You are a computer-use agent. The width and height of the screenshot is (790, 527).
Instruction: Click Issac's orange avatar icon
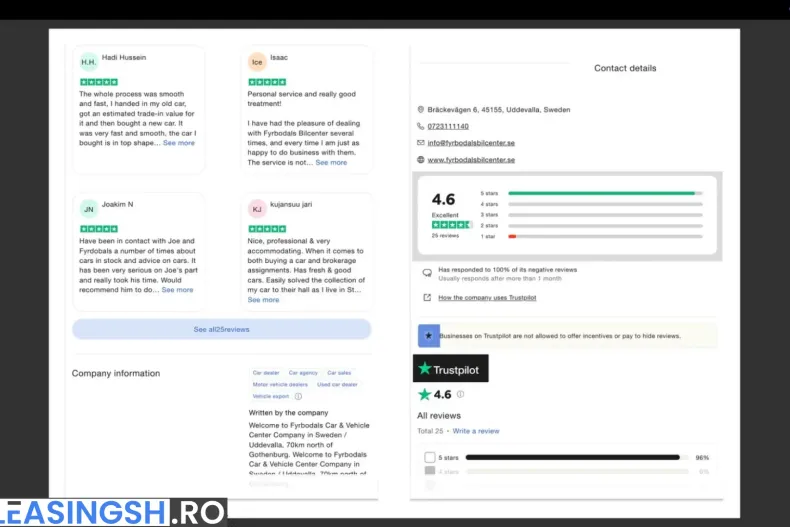257,61
